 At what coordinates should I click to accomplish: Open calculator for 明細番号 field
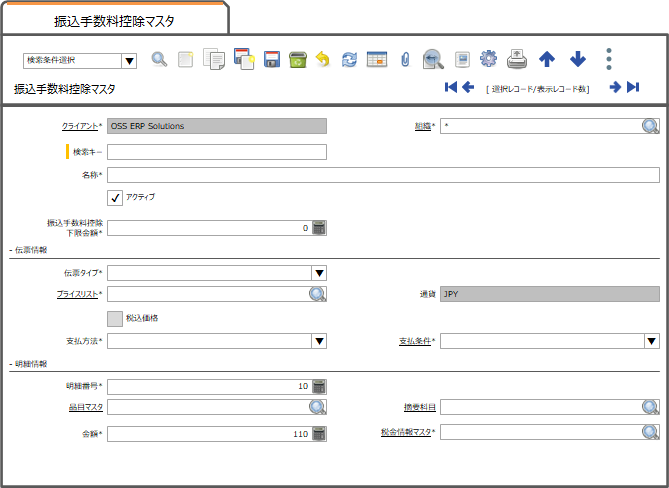(319, 386)
